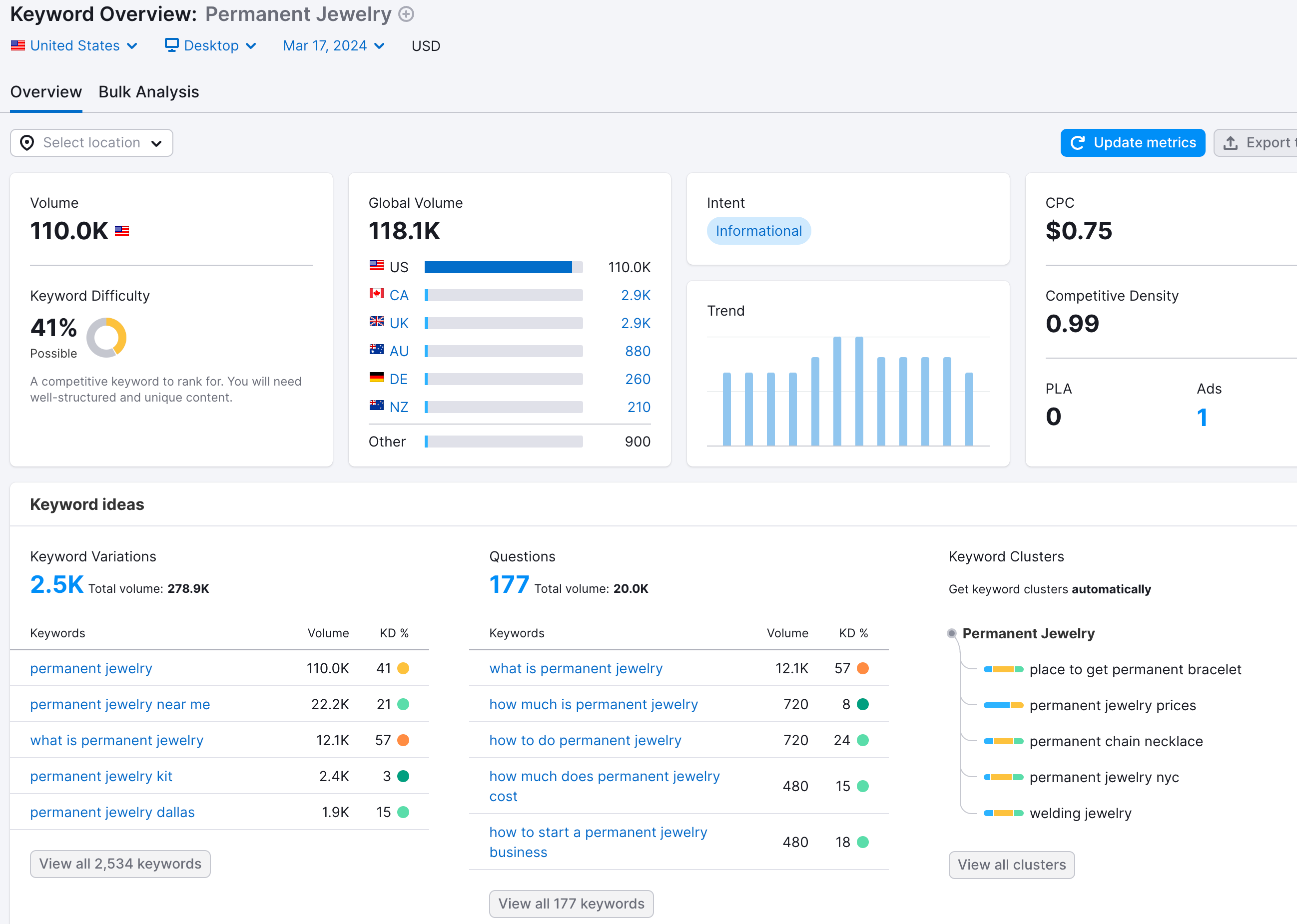Select 'permanent chain necklace' cluster
Viewport: 1297px width, 924px height.
tap(1116, 741)
